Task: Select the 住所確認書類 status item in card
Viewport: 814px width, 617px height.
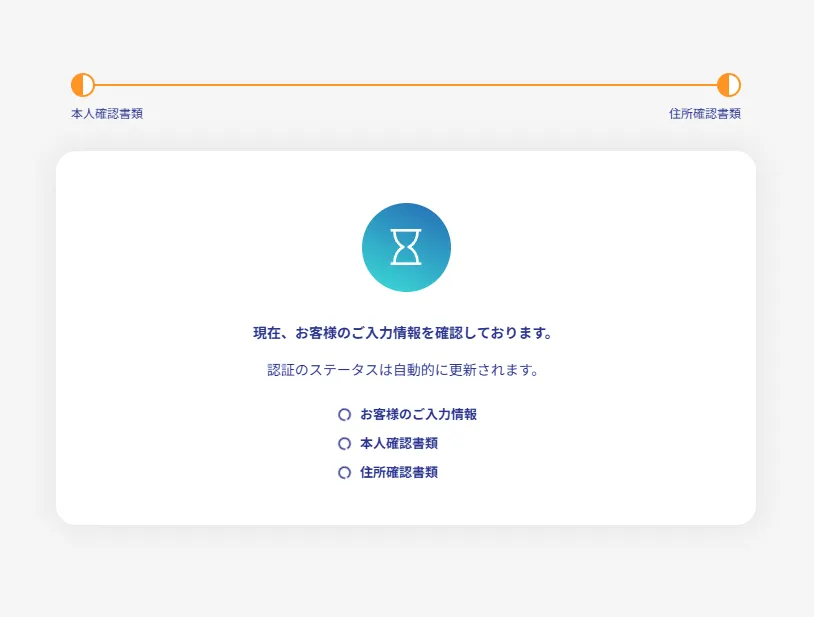Action: 388,473
